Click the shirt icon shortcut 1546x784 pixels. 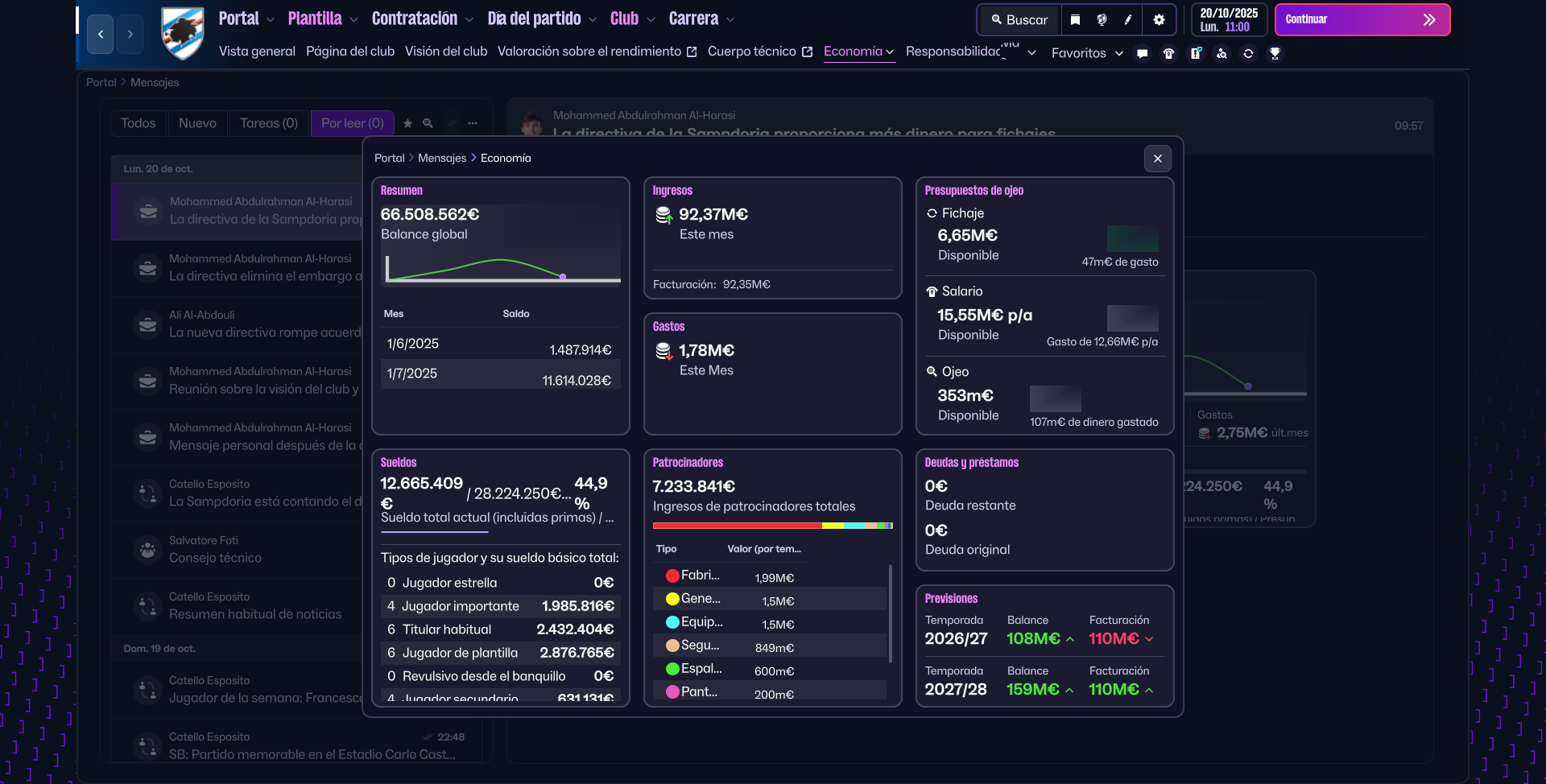pos(1168,54)
